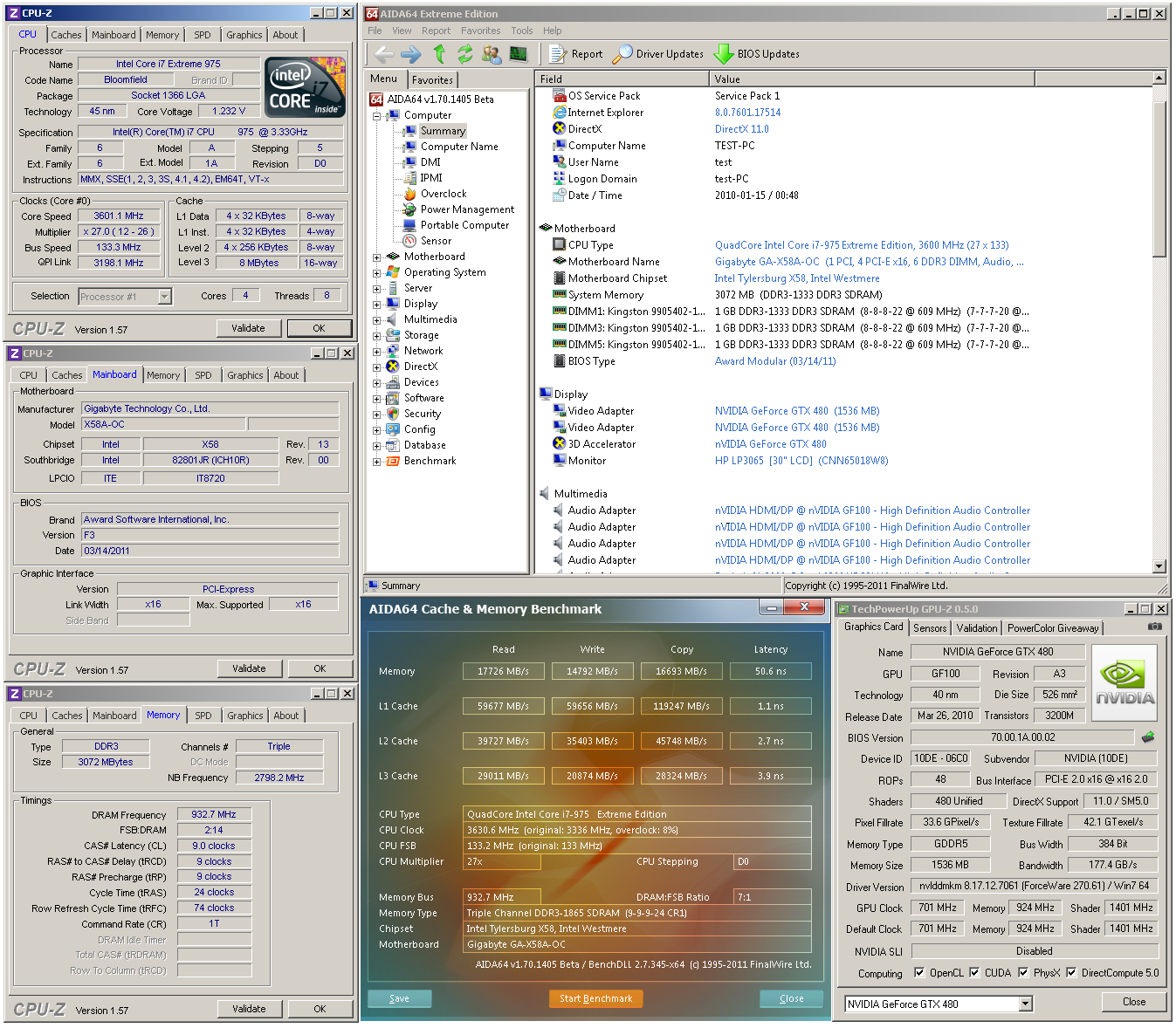Viewport: 1176px width, 1028px height.
Task: Toggle the DirectCompute 5.0 checkbox
Action: tap(1071, 972)
